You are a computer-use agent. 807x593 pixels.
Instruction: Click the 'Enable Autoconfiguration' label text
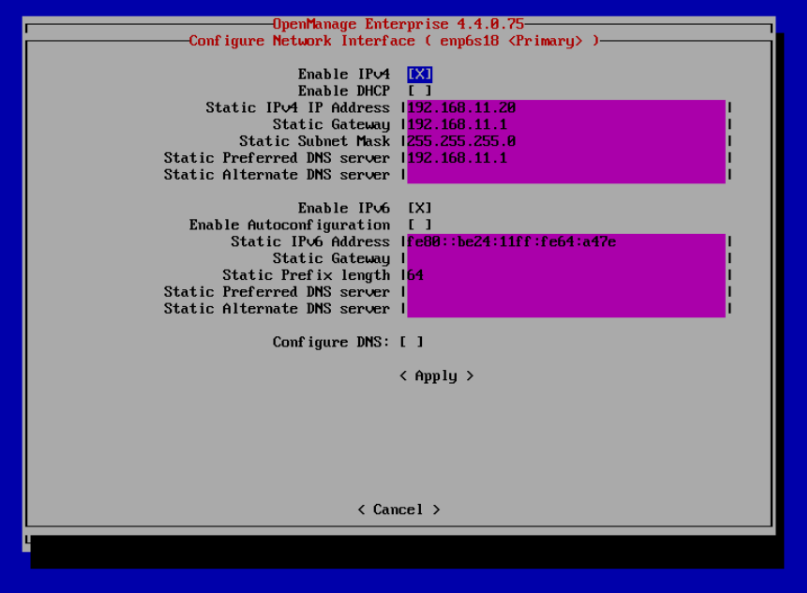click(x=289, y=225)
